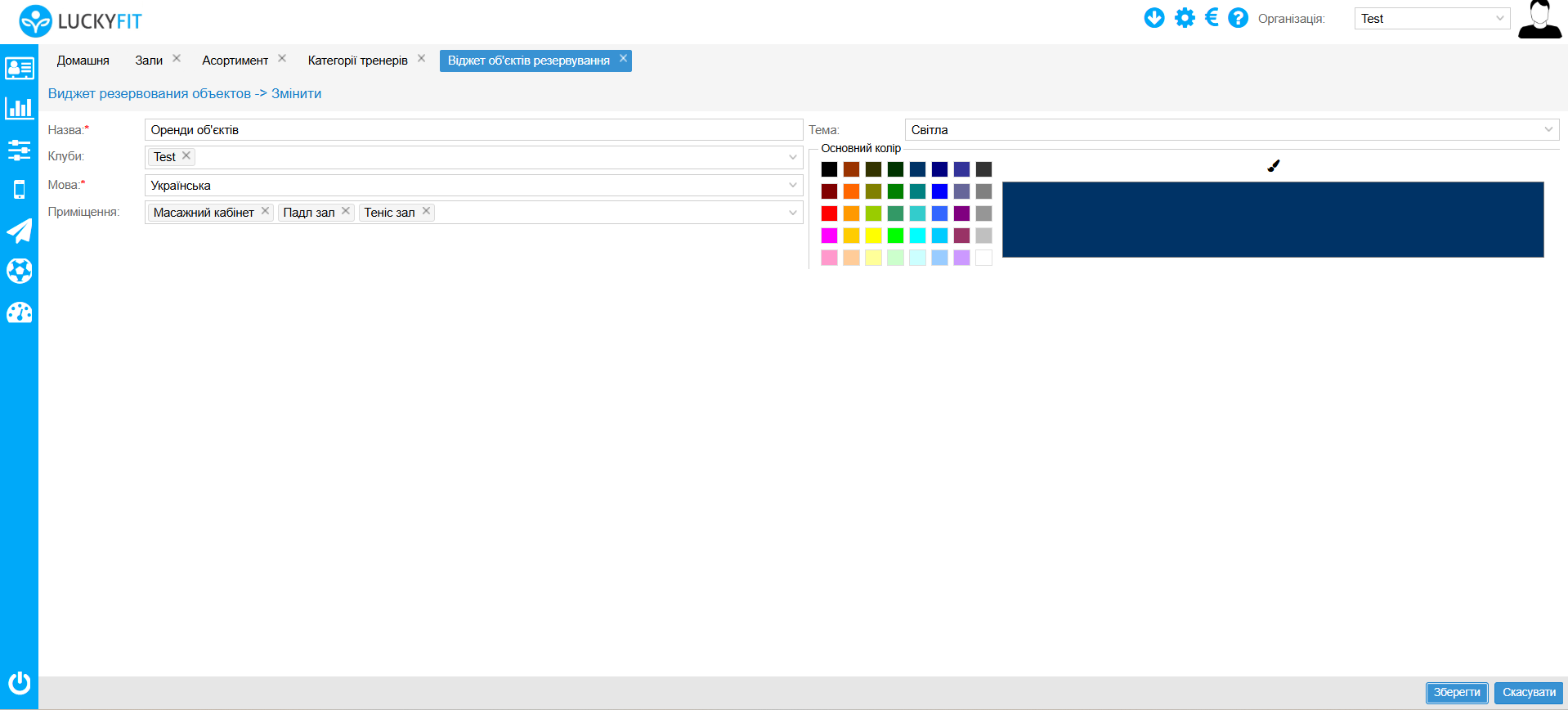The image size is (1568, 710).
Task: Open the mobile phone sidebar icon
Action: [19, 190]
